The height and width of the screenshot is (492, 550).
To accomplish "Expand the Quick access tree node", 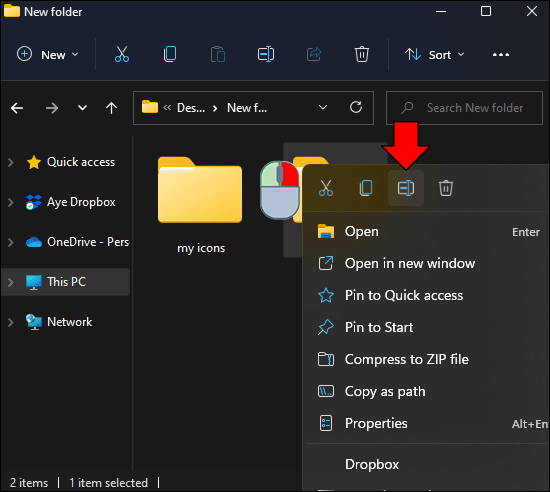I will (x=11, y=162).
